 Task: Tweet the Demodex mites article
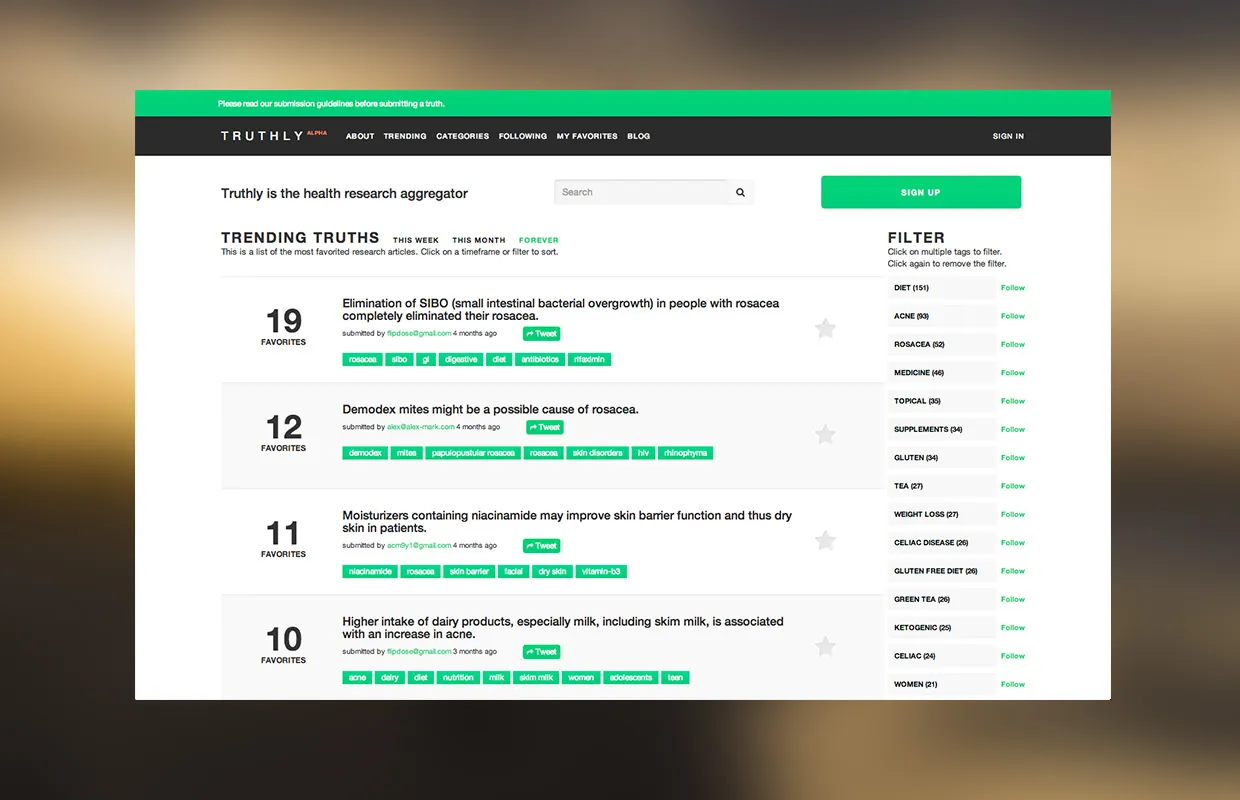pyautogui.click(x=544, y=426)
